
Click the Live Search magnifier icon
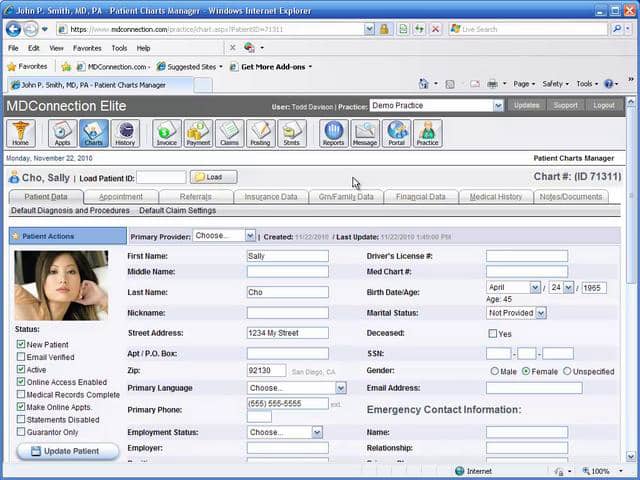click(x=617, y=29)
